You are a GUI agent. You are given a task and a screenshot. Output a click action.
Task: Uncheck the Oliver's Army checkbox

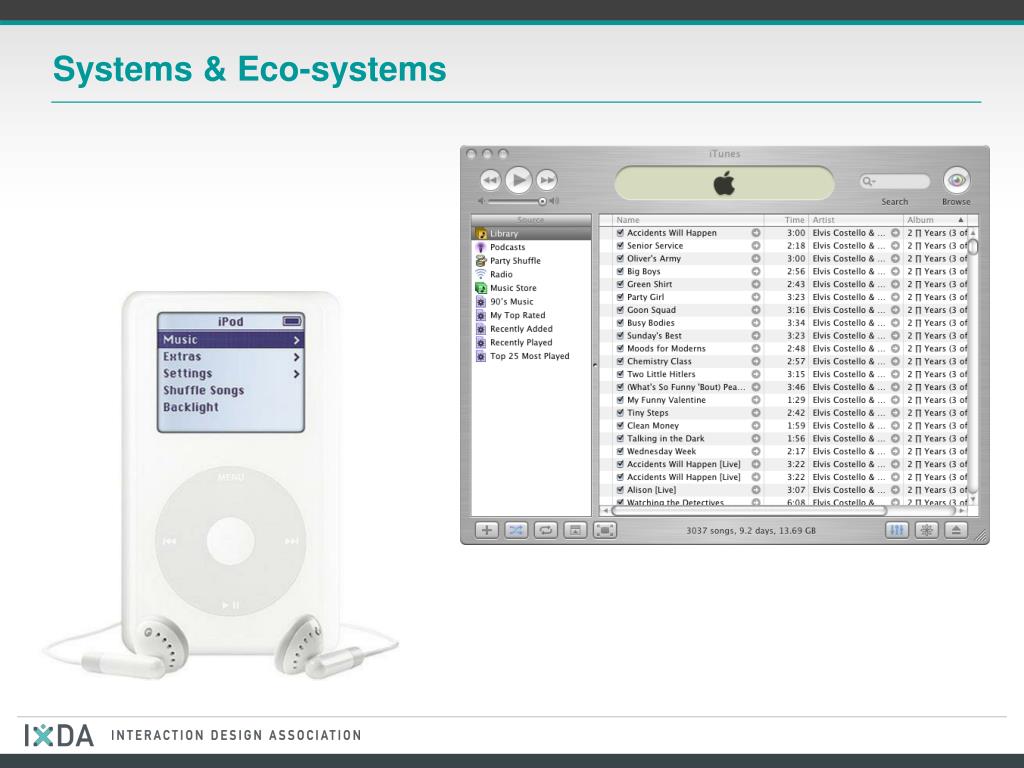click(620, 259)
